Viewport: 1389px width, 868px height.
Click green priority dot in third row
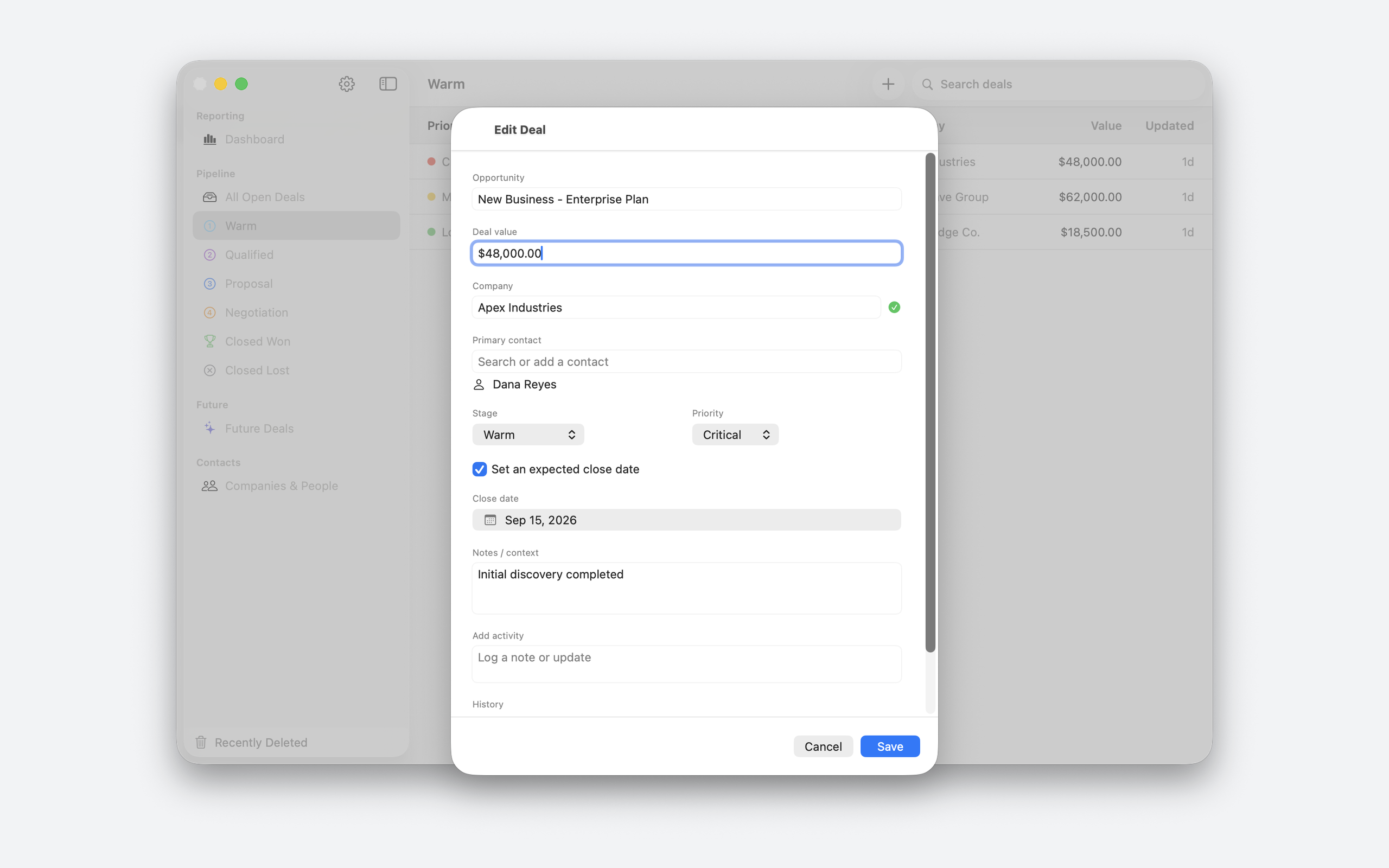click(x=432, y=232)
